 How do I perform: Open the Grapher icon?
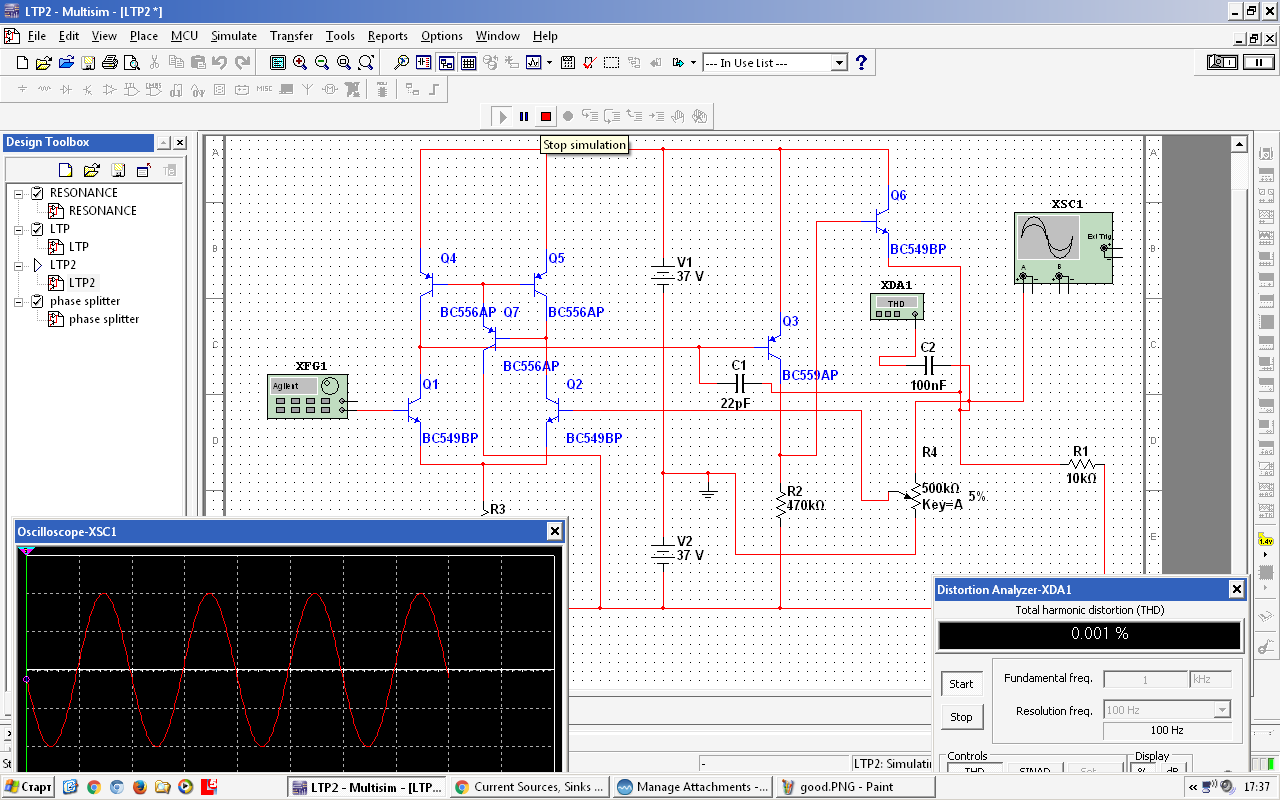click(533, 62)
